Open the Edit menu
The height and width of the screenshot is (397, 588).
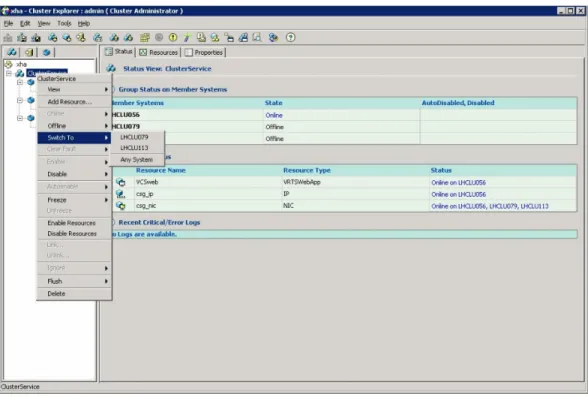pos(25,24)
